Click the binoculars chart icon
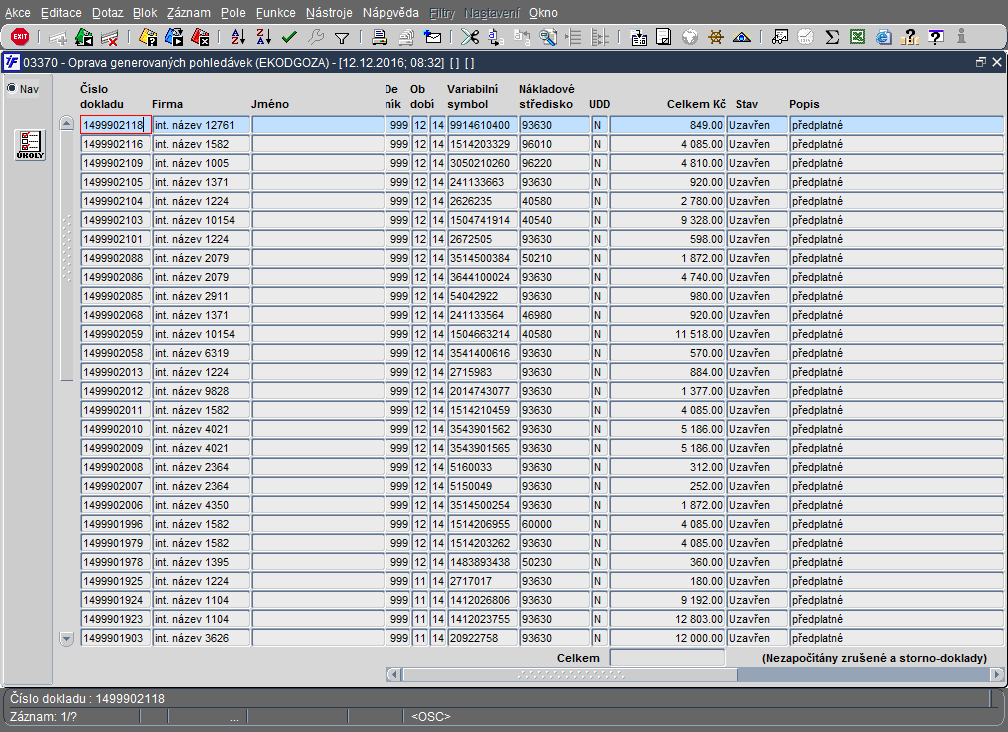Image resolution: width=1008 pixels, height=732 pixels. click(780, 37)
